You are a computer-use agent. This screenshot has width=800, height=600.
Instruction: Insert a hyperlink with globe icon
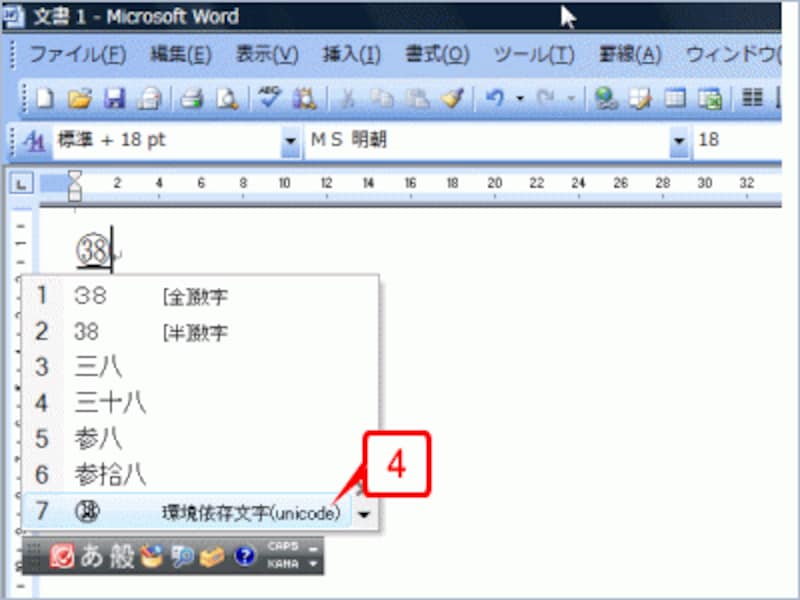(x=606, y=98)
